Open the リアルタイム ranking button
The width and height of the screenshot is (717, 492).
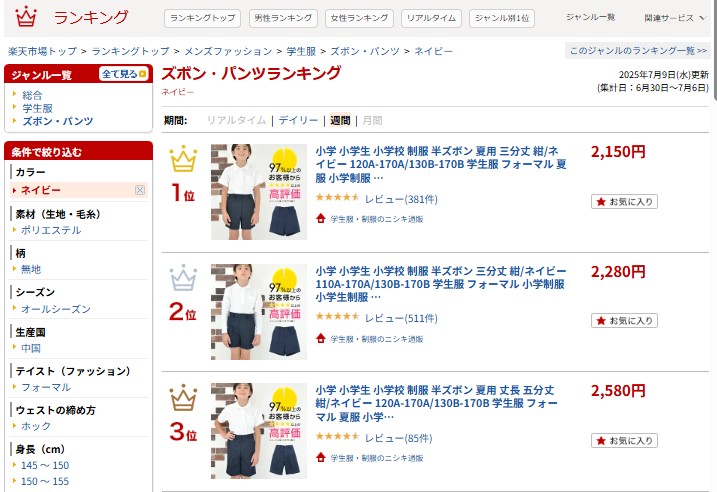tap(431, 18)
